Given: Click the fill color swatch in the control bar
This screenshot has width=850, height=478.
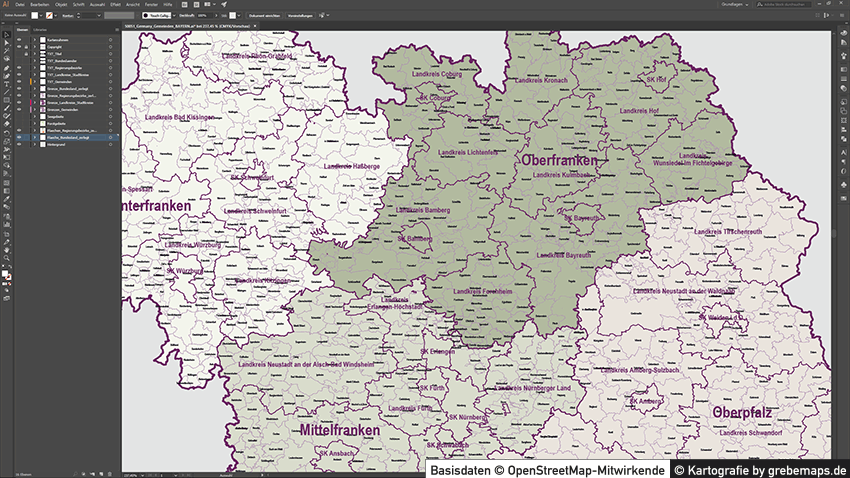Looking at the screenshot, I should pyautogui.click(x=35, y=16).
